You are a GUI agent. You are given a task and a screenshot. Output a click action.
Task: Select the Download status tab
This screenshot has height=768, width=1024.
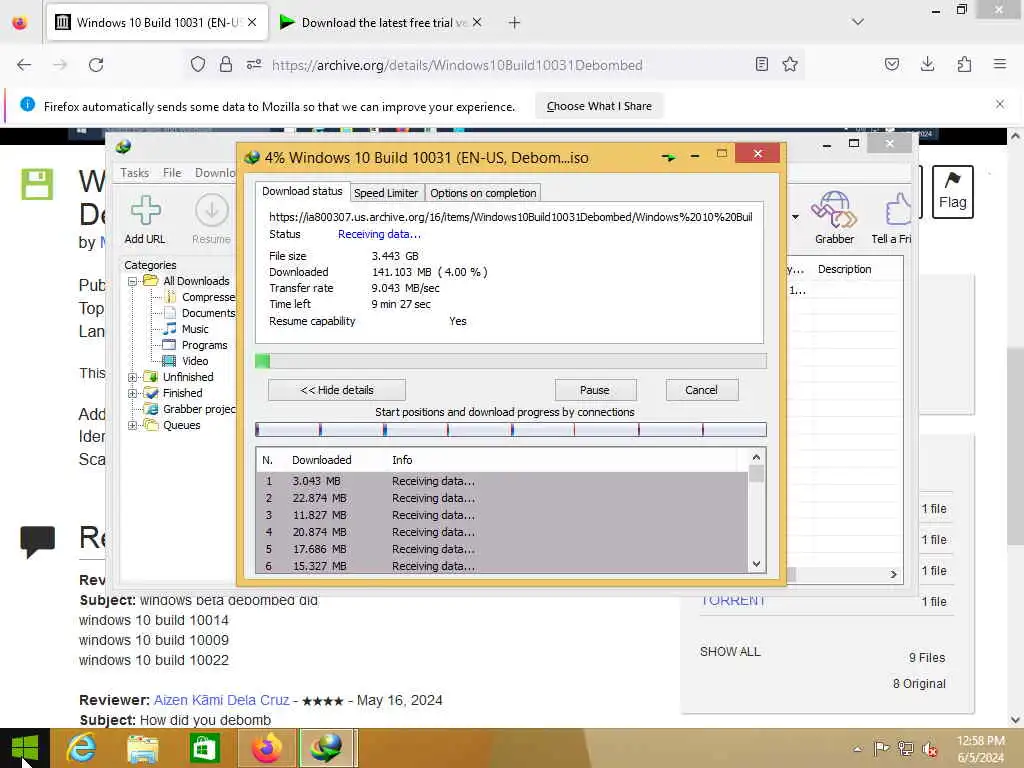point(302,191)
